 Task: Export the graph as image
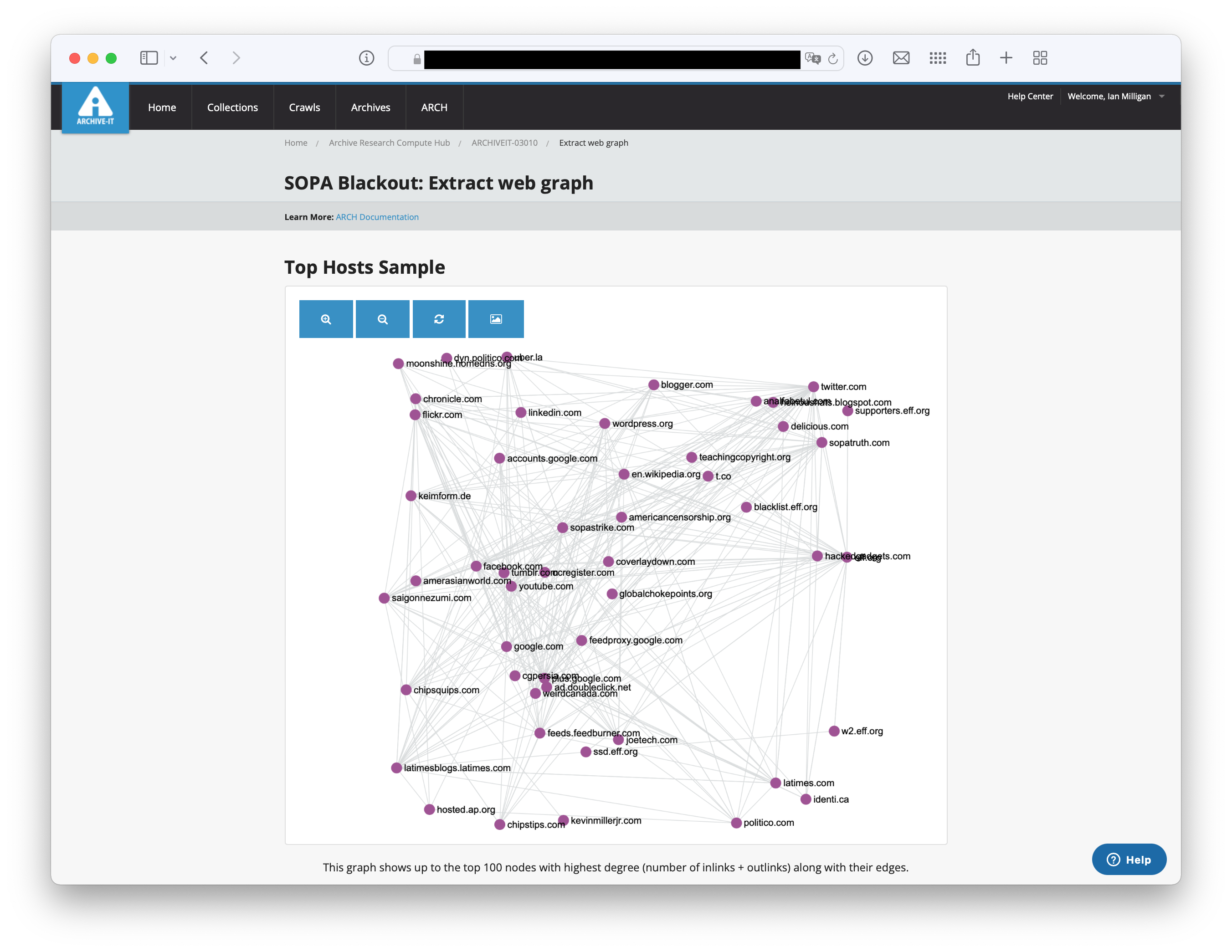496,319
